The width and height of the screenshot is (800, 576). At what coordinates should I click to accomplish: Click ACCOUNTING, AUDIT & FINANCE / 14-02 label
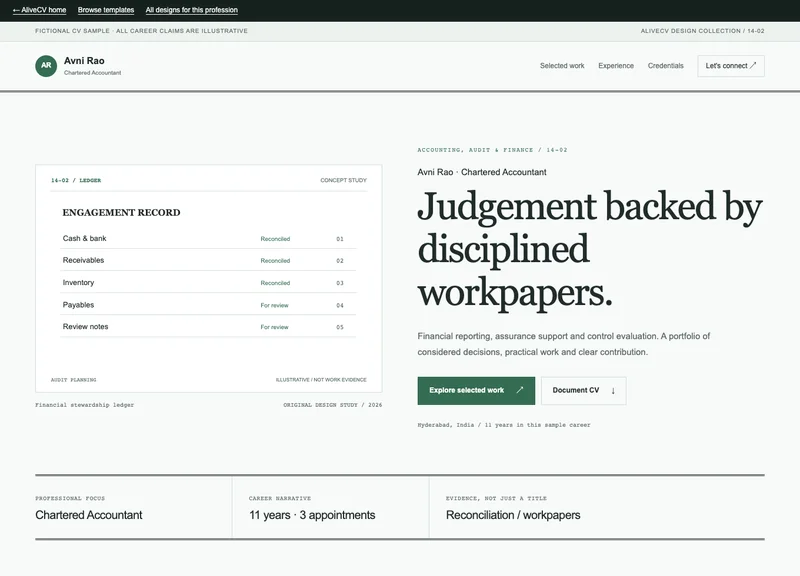492,150
